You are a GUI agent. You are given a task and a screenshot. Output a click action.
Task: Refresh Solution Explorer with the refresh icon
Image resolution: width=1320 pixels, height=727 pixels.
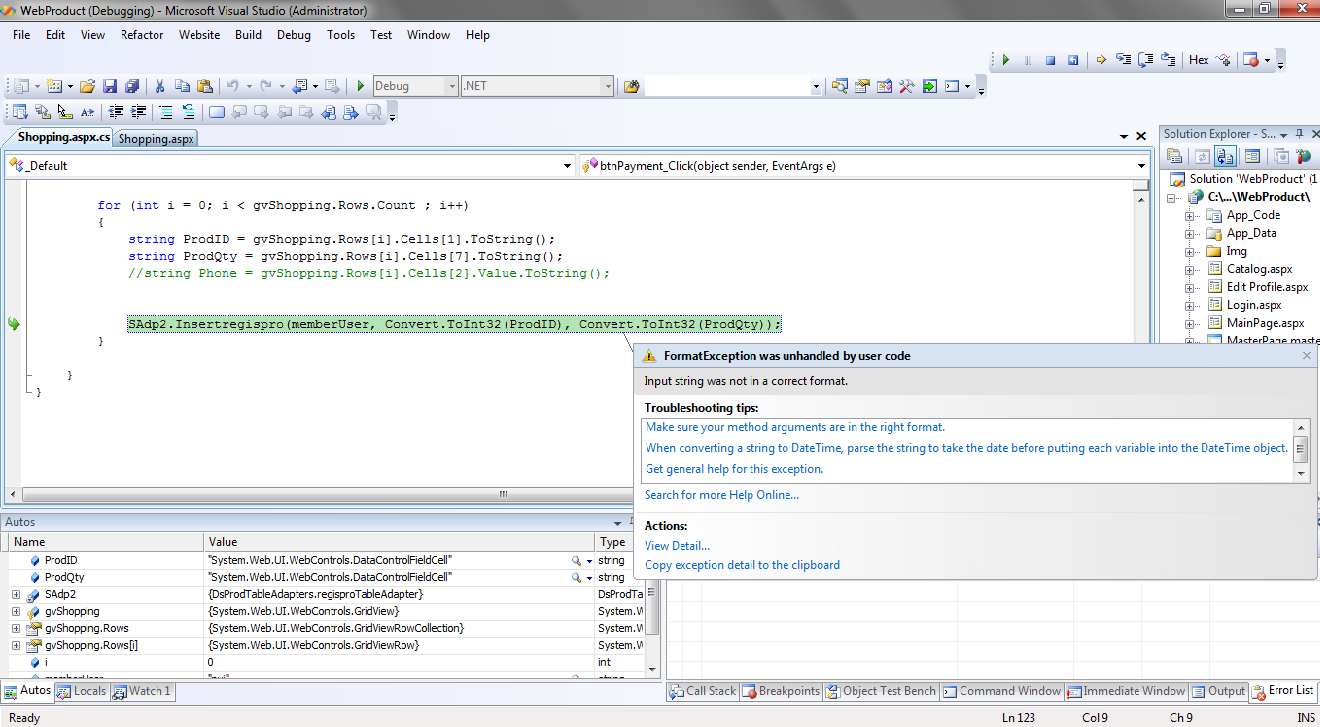point(1201,156)
